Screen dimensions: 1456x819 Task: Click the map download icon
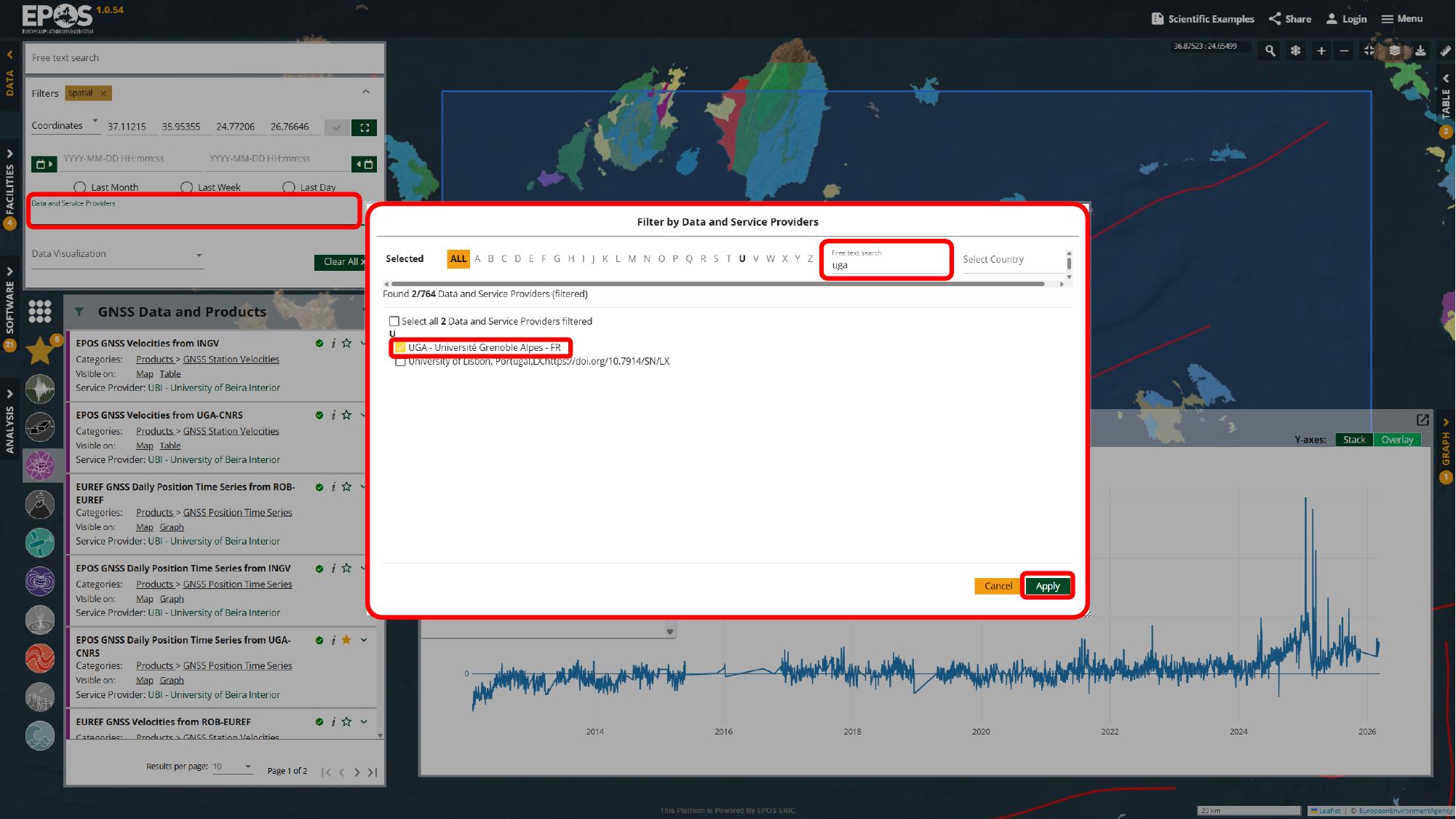point(1420,51)
